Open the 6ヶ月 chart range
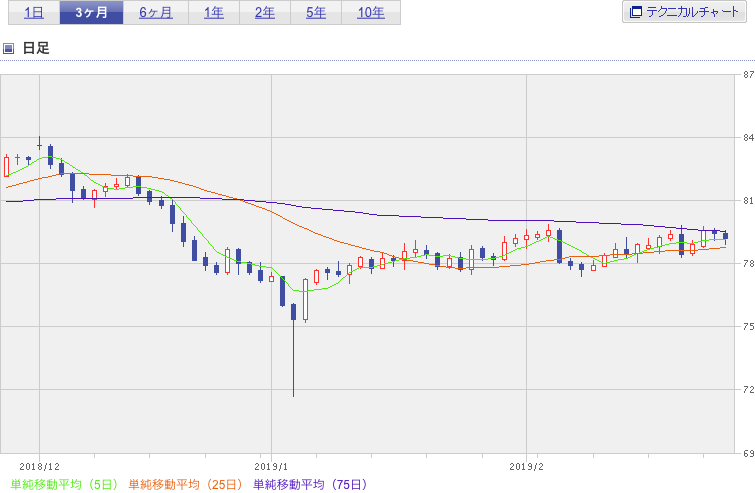This screenshot has width=755, height=493. (156, 13)
